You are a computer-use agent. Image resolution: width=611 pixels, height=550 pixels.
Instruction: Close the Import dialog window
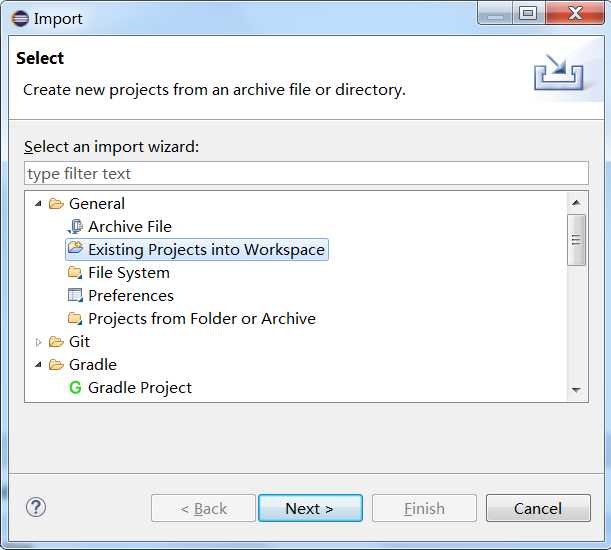[x=575, y=15]
